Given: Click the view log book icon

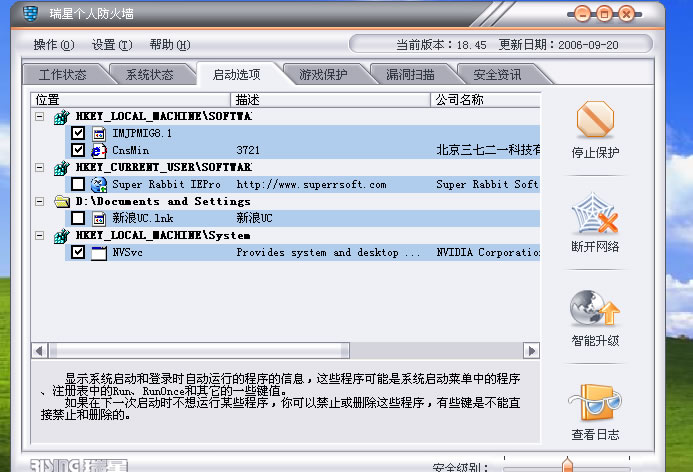Looking at the screenshot, I should coord(595,402).
